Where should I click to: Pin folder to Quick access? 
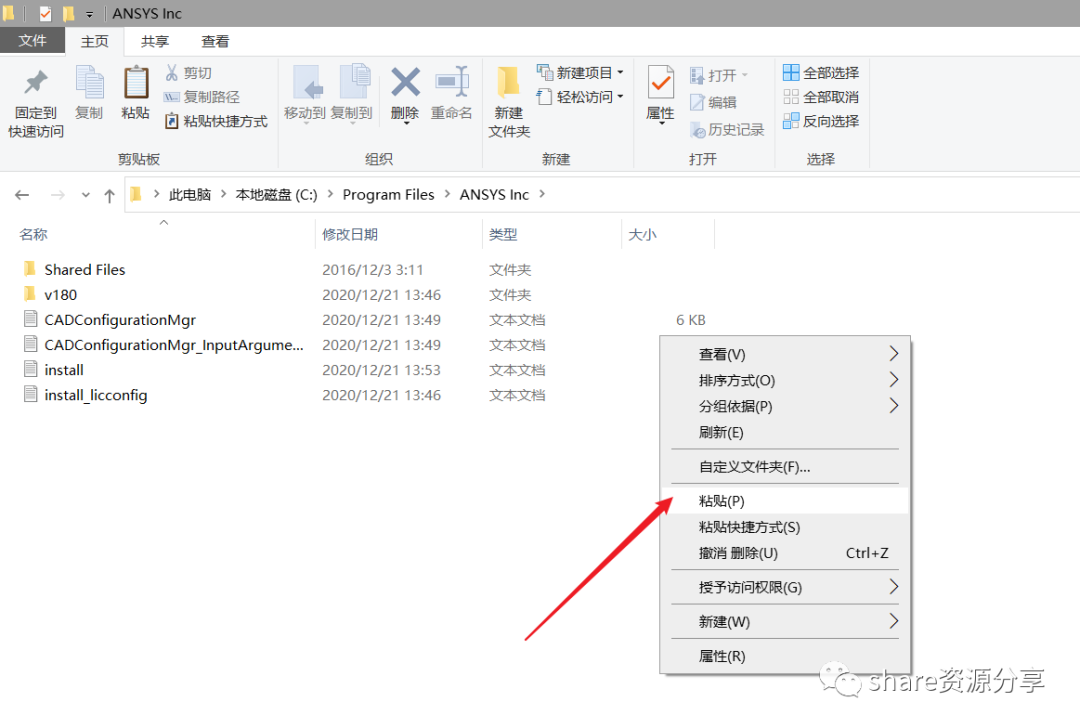point(36,102)
